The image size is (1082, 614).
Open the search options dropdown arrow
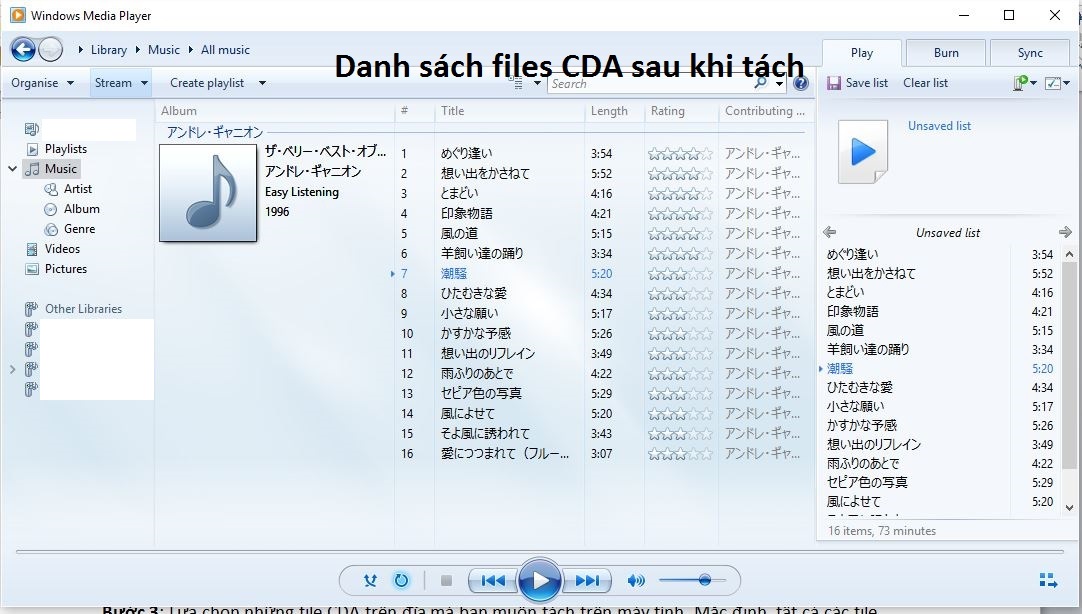click(x=779, y=83)
